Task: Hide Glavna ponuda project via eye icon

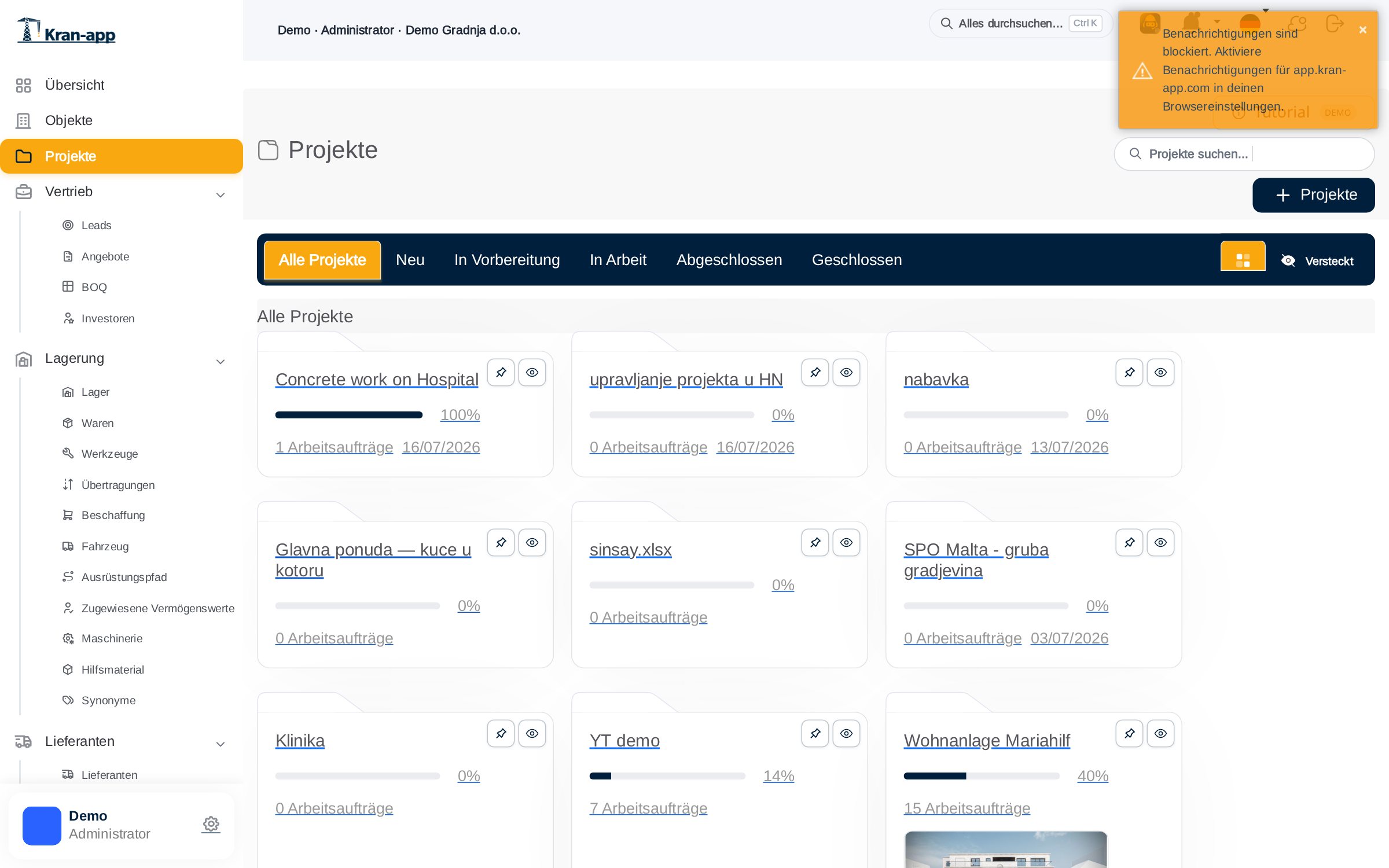Action: tap(532, 543)
